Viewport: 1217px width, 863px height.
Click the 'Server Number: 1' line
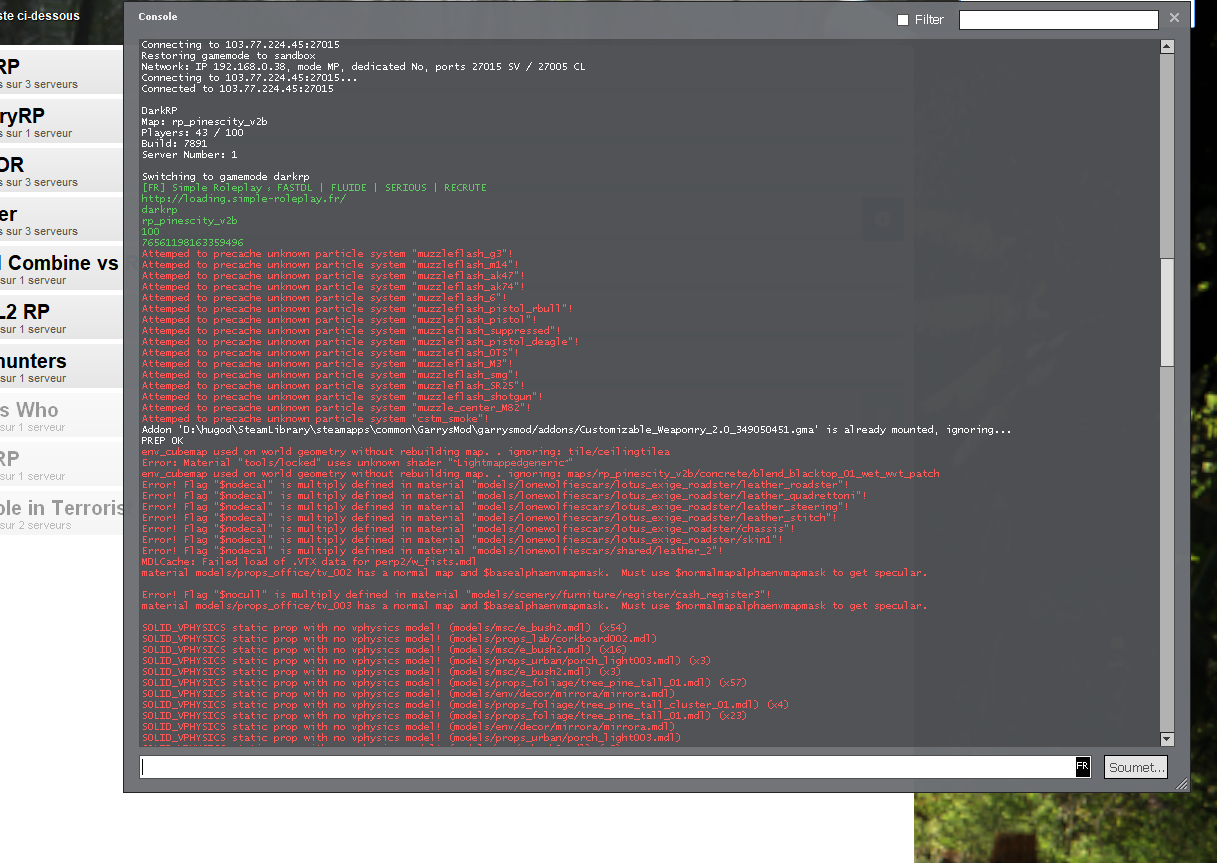(189, 155)
